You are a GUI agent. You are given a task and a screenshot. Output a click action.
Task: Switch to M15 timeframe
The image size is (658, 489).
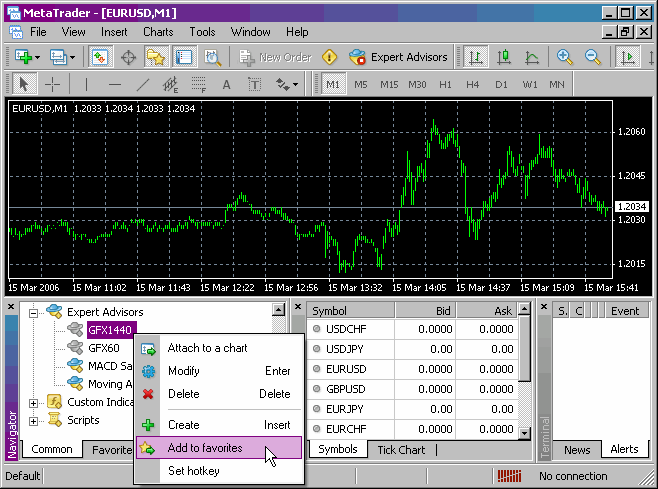(389, 84)
